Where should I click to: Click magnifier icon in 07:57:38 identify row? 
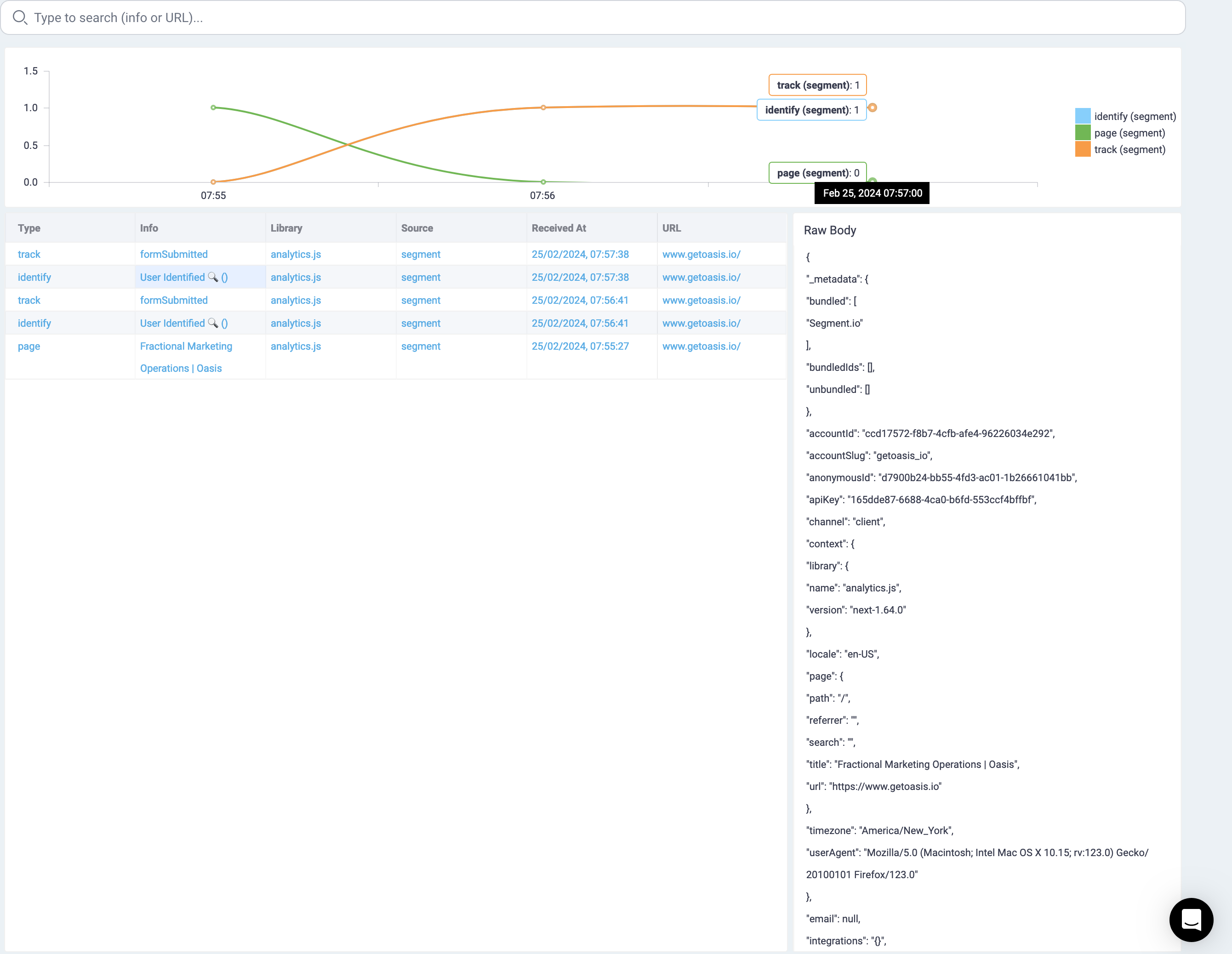pos(213,277)
